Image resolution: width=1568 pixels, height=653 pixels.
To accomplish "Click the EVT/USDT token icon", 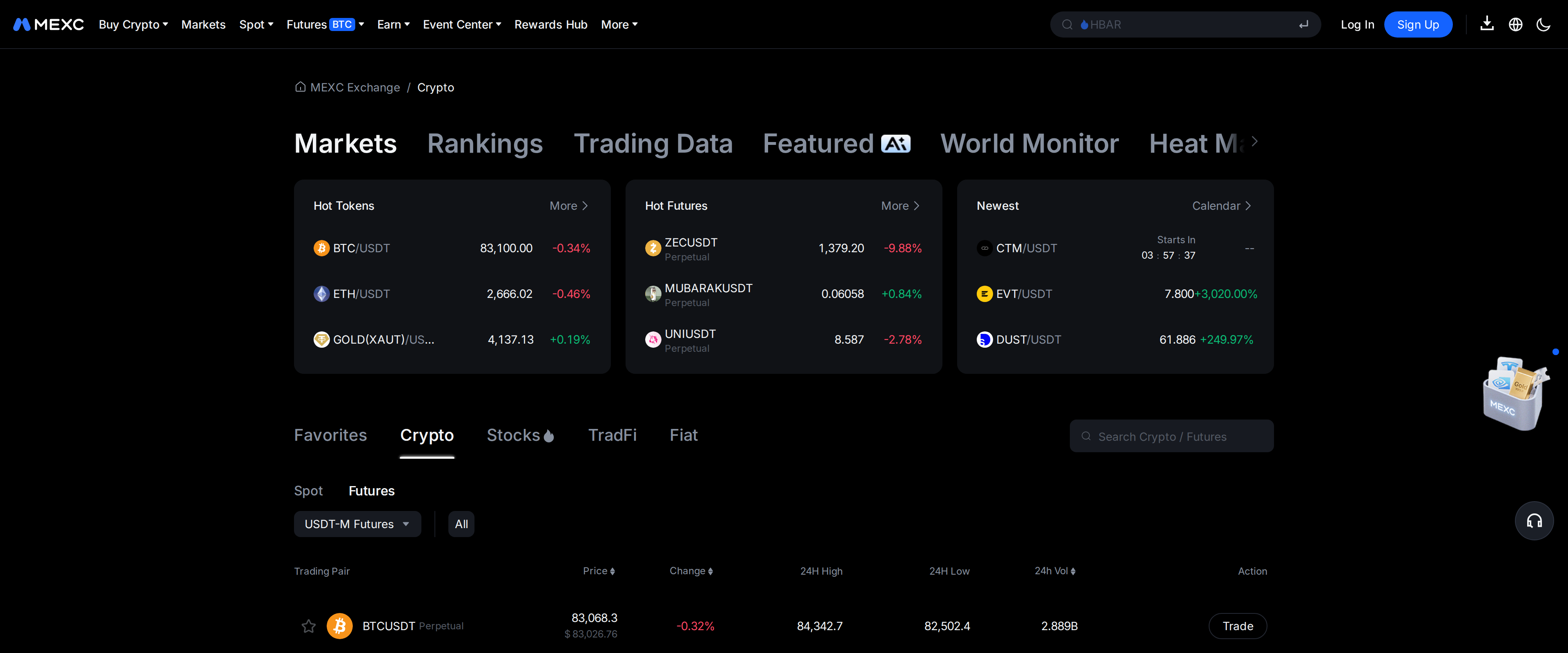I will tap(984, 293).
